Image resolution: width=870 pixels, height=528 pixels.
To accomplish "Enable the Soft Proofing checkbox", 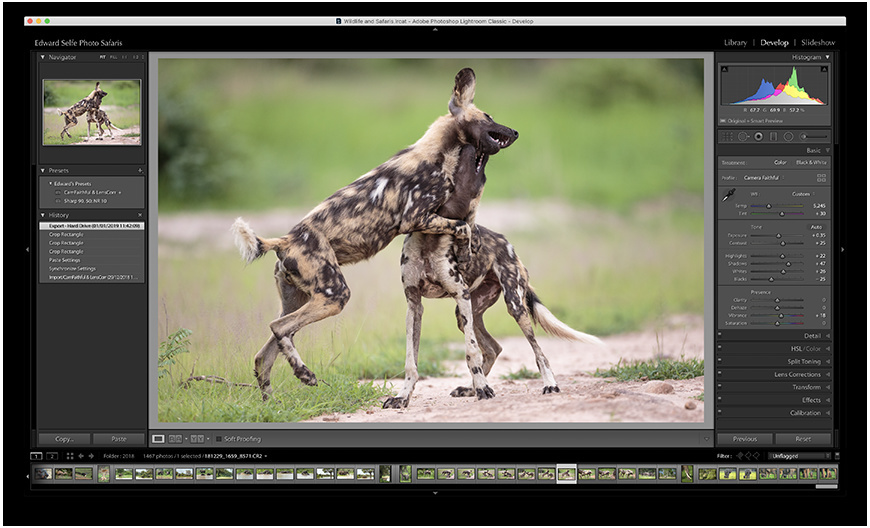I will tap(219, 438).
